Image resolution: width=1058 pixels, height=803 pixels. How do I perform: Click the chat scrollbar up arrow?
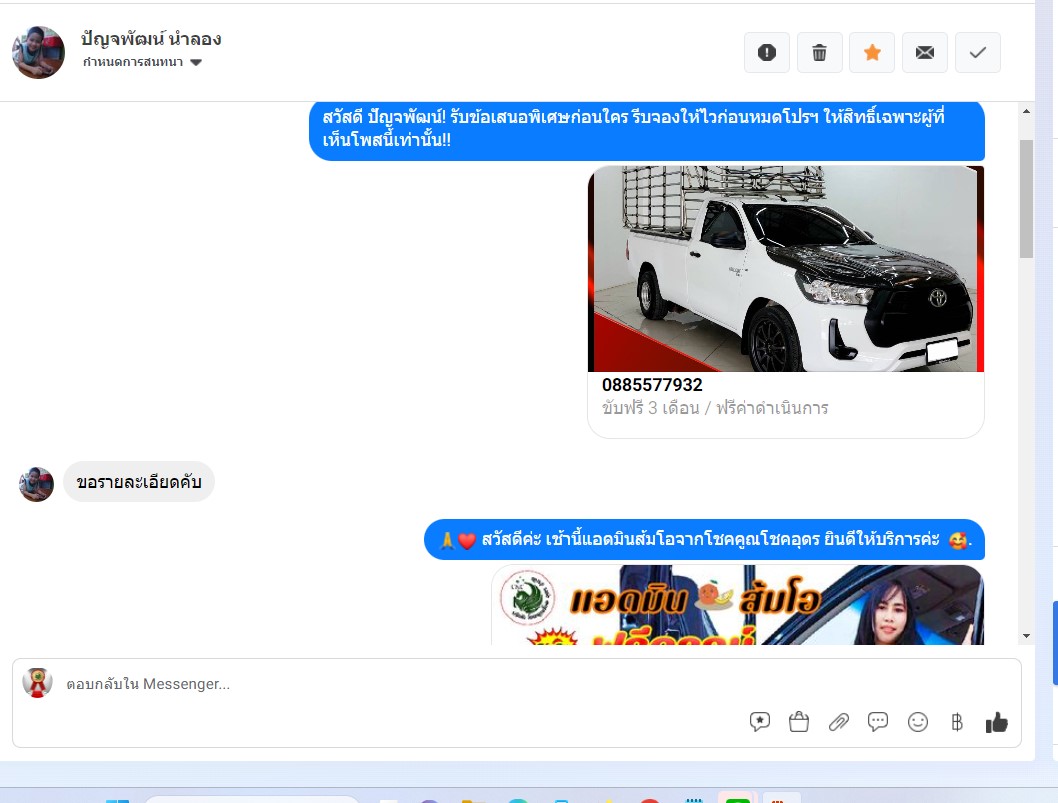click(x=1026, y=111)
